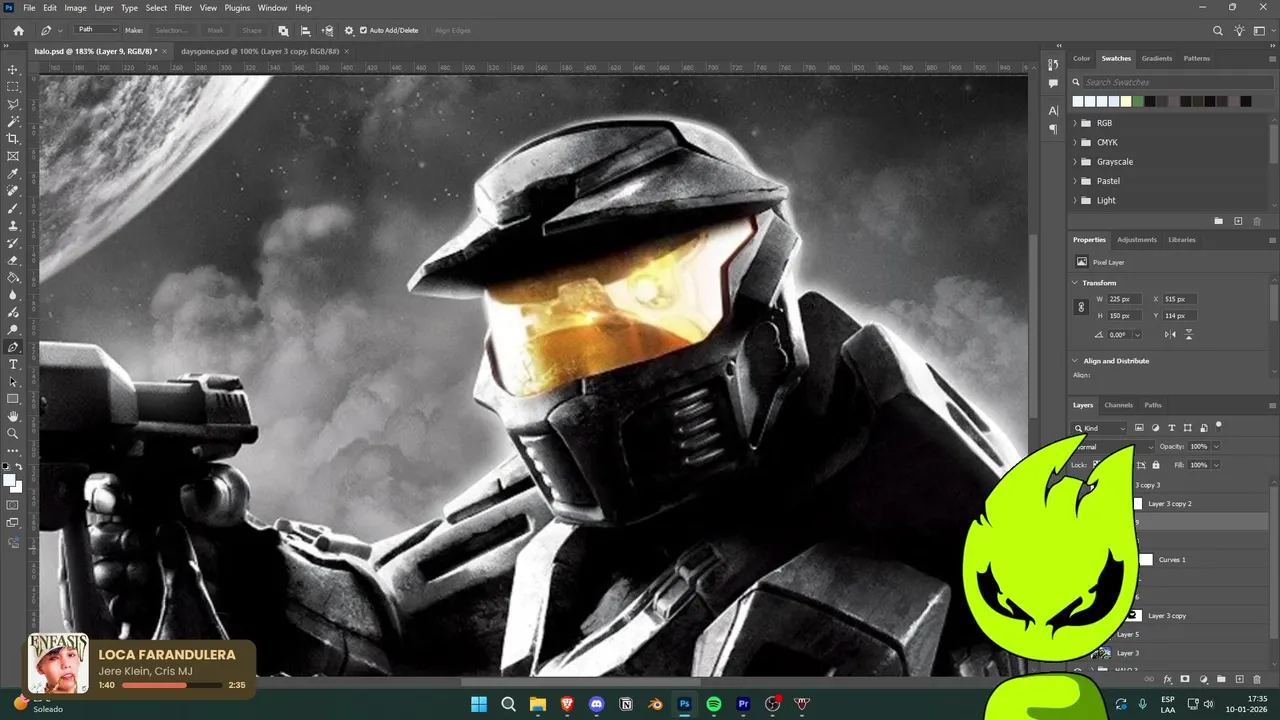
Task: Select the Healing Brush tool
Action: (x=13, y=191)
